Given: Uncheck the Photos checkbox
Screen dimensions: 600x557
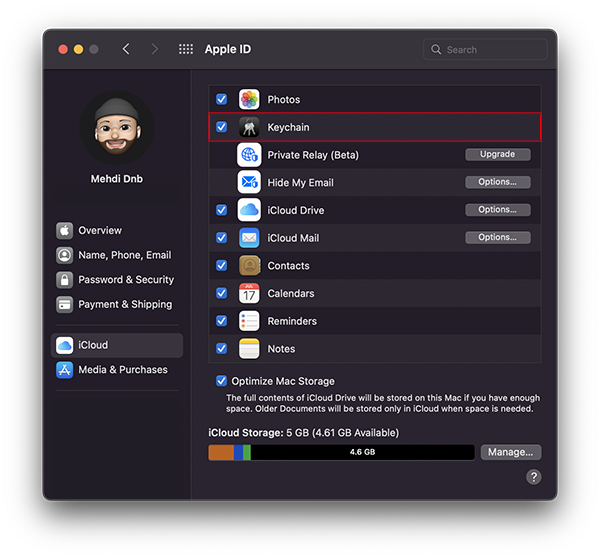Looking at the screenshot, I should 222,99.
